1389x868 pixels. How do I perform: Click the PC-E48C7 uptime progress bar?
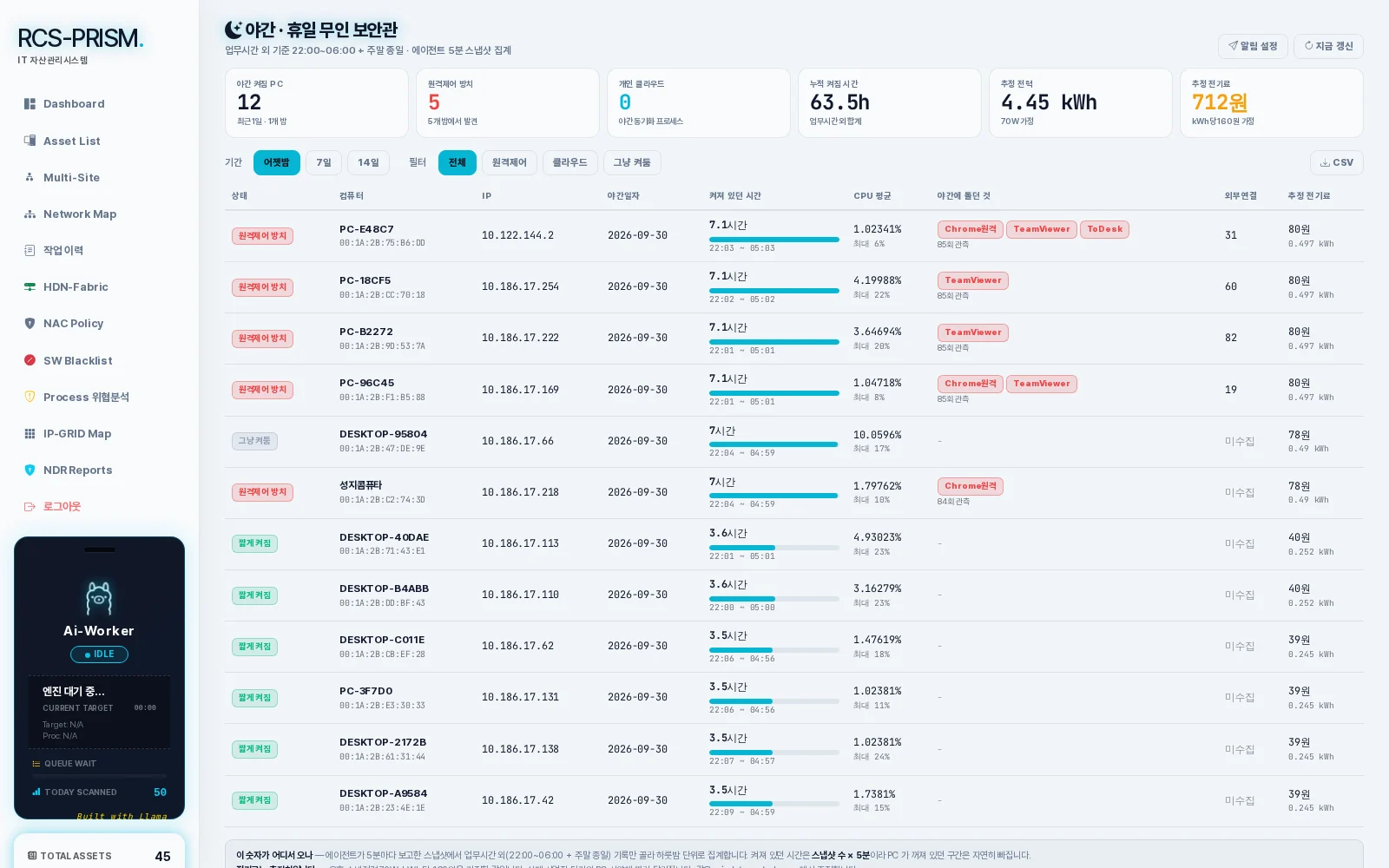point(774,240)
